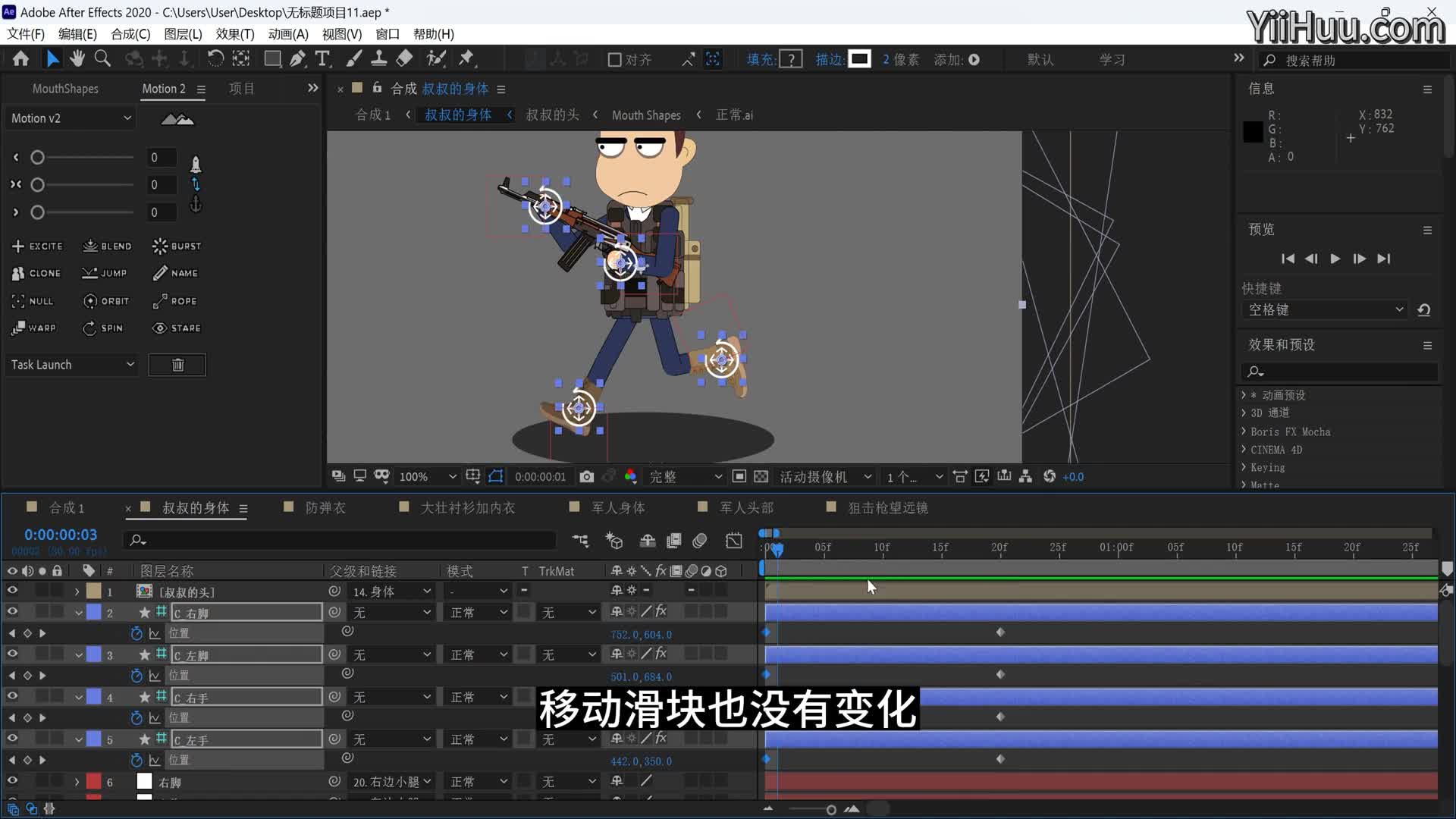
Task: Click the STARE button in Motion 2
Action: click(x=177, y=328)
